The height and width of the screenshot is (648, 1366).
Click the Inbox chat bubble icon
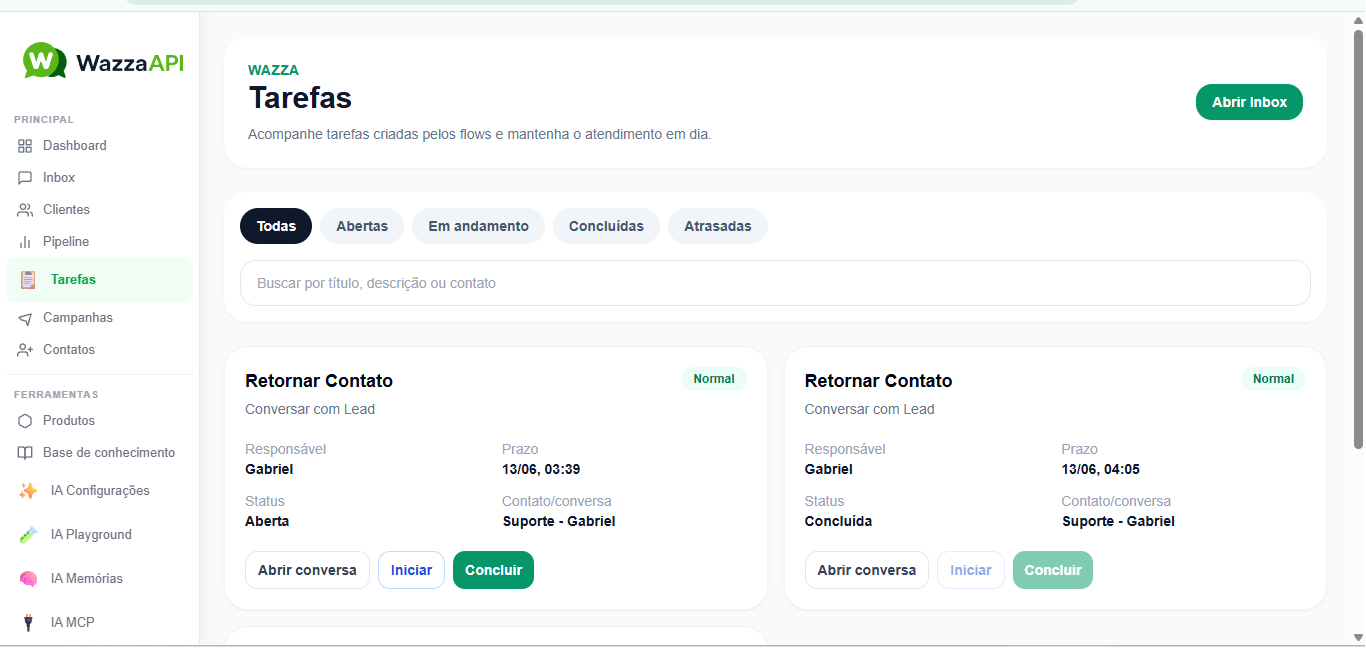click(25, 178)
